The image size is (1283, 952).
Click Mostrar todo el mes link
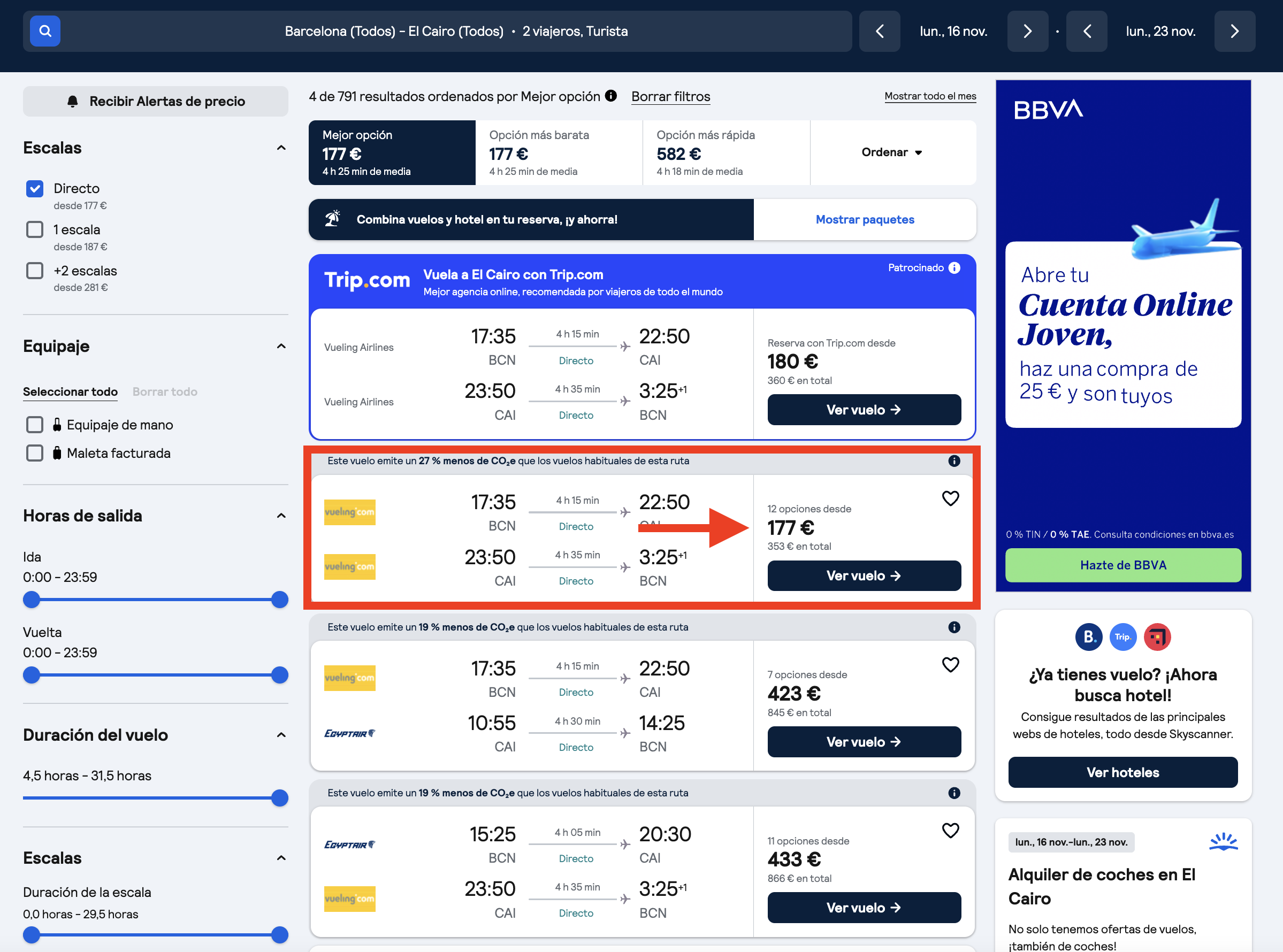tap(930, 96)
